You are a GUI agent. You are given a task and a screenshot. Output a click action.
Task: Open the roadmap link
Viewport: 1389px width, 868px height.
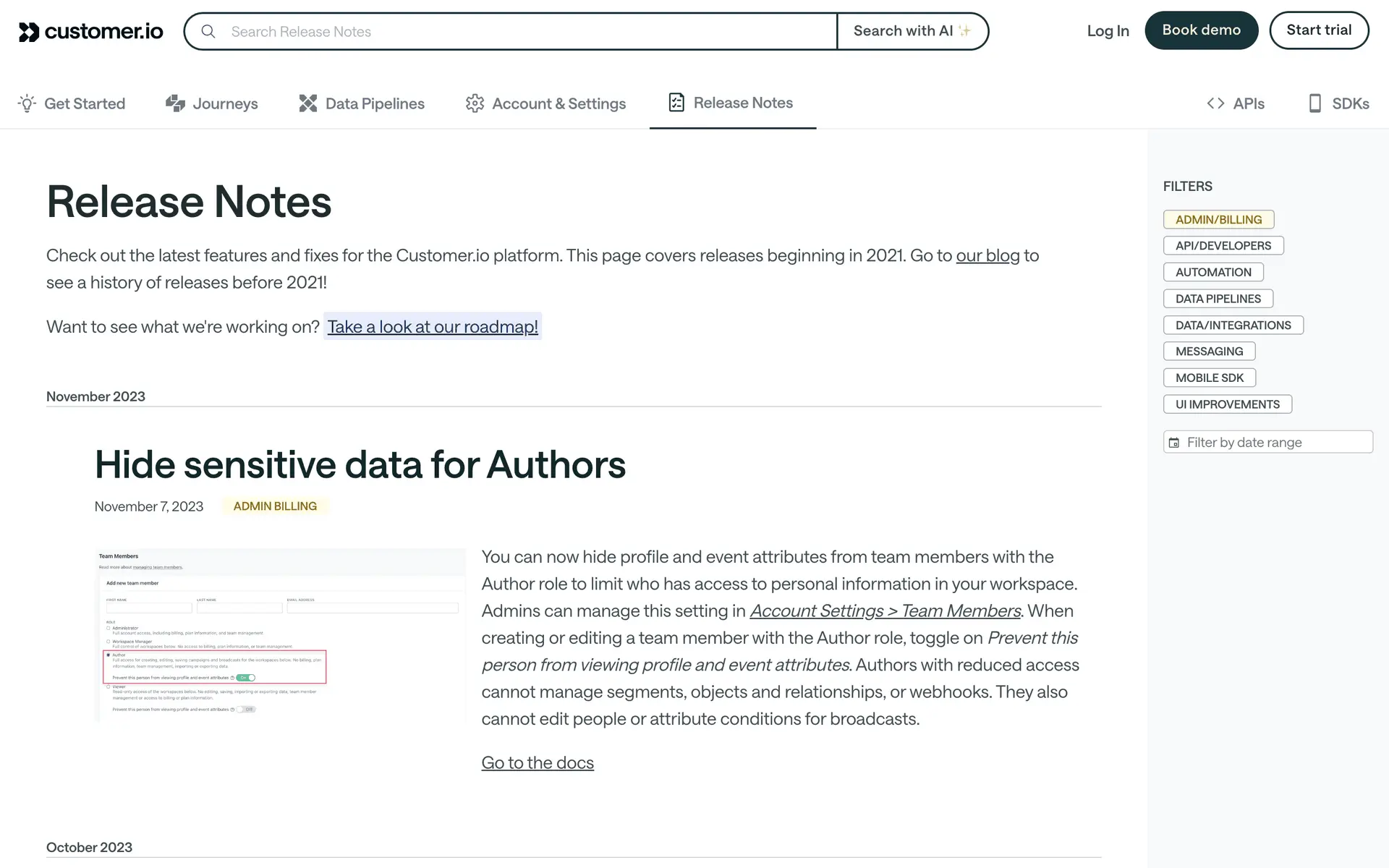[x=433, y=327]
